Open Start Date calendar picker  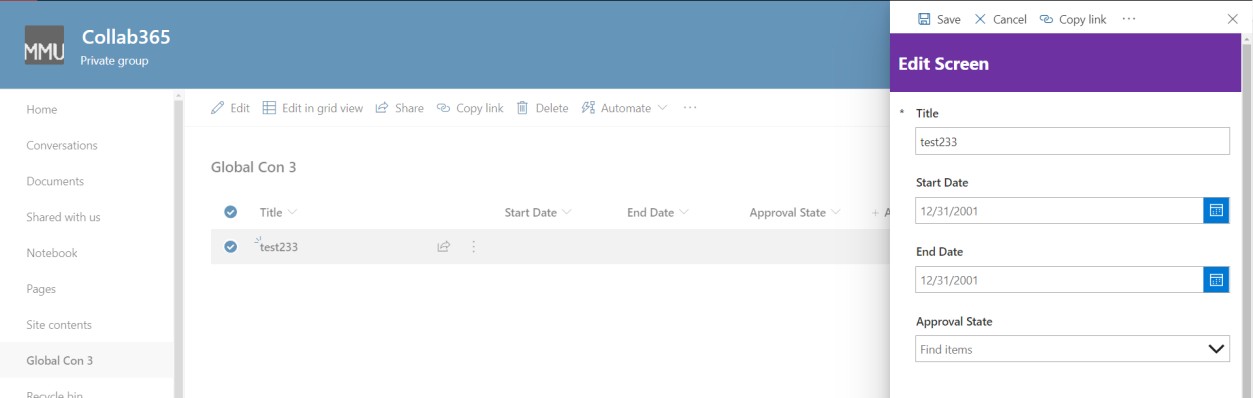pyautogui.click(x=1216, y=210)
